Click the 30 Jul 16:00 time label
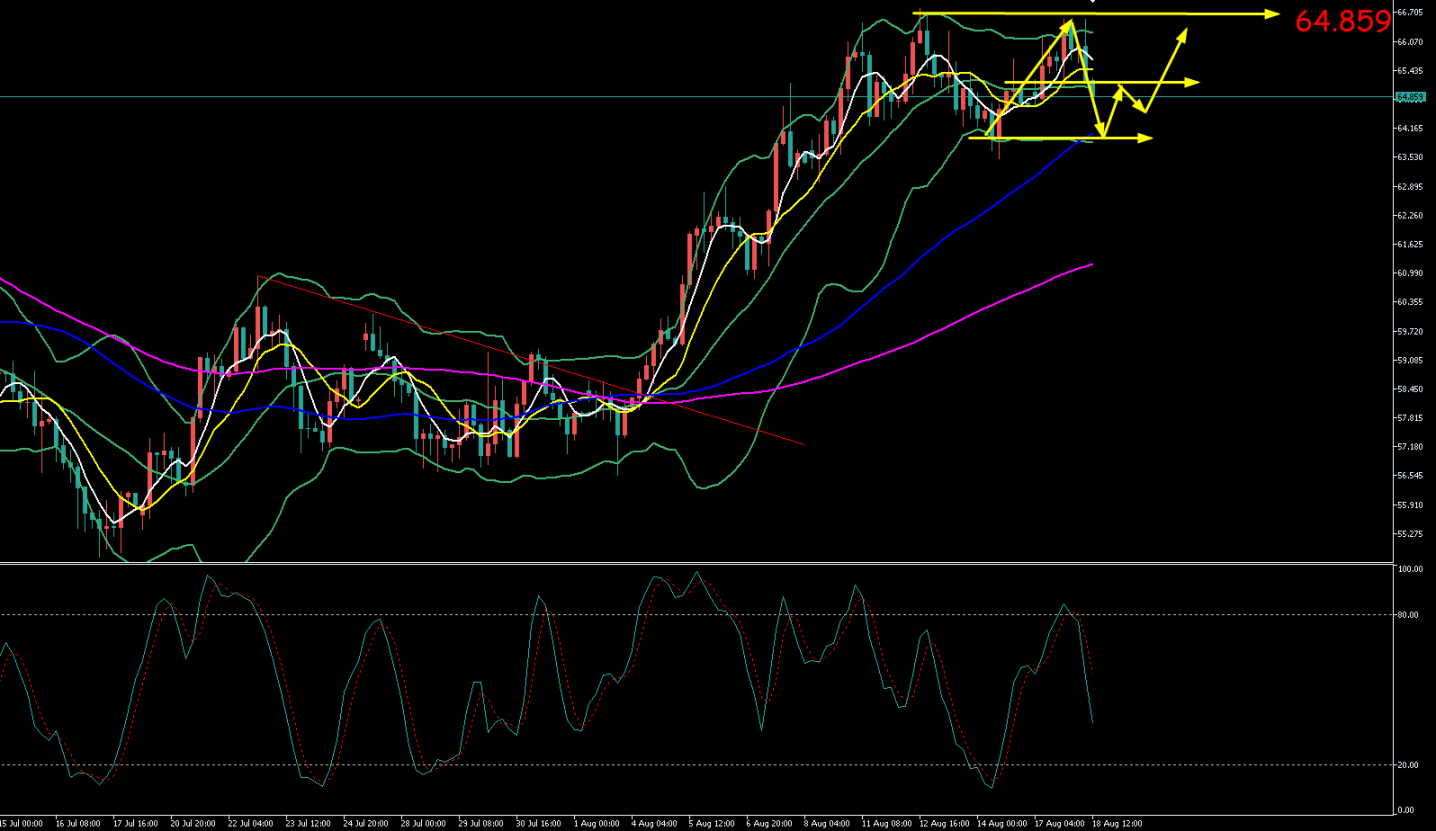This screenshot has height=831, width=1436. [537, 824]
